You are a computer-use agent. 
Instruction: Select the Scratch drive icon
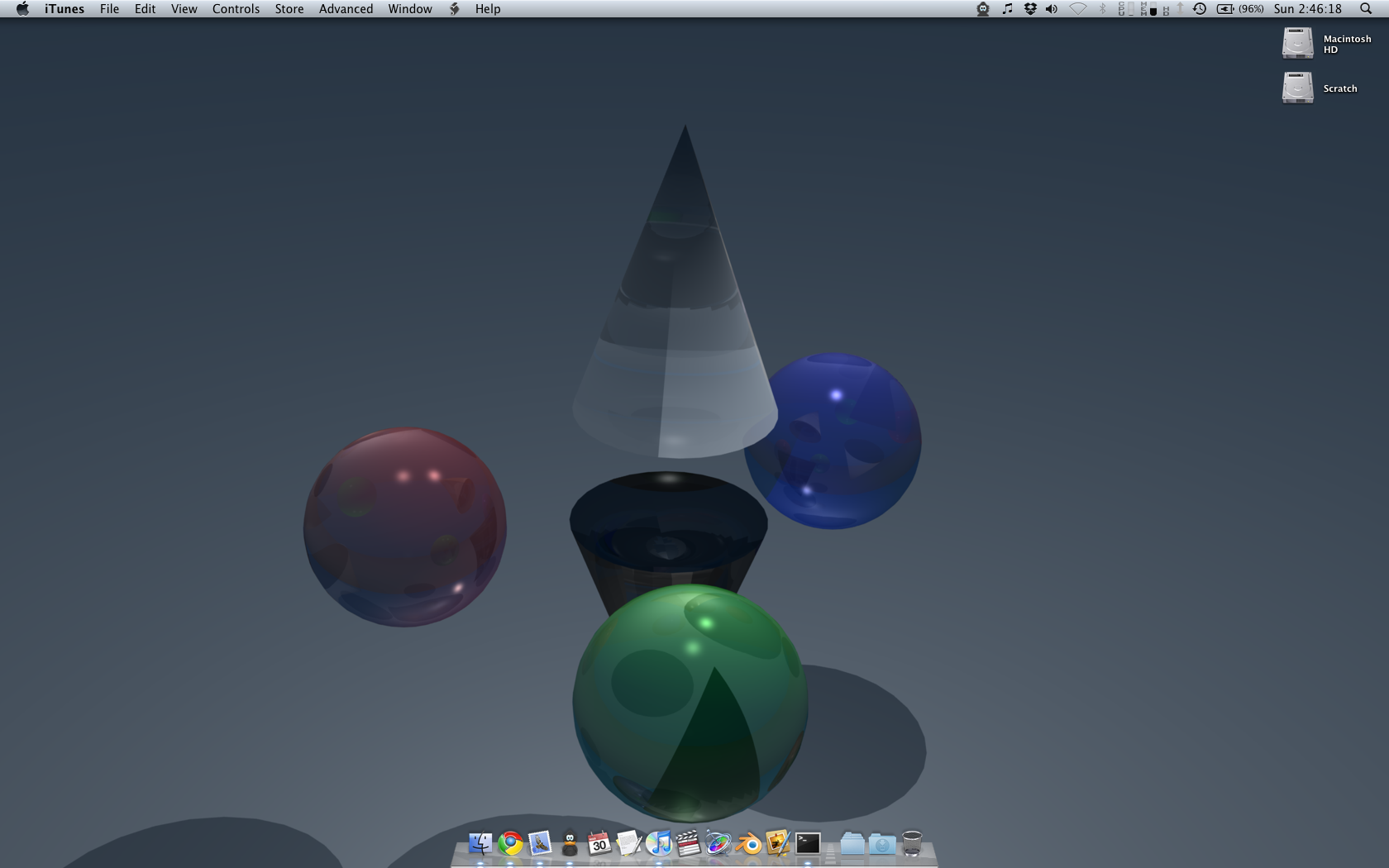[1298, 88]
